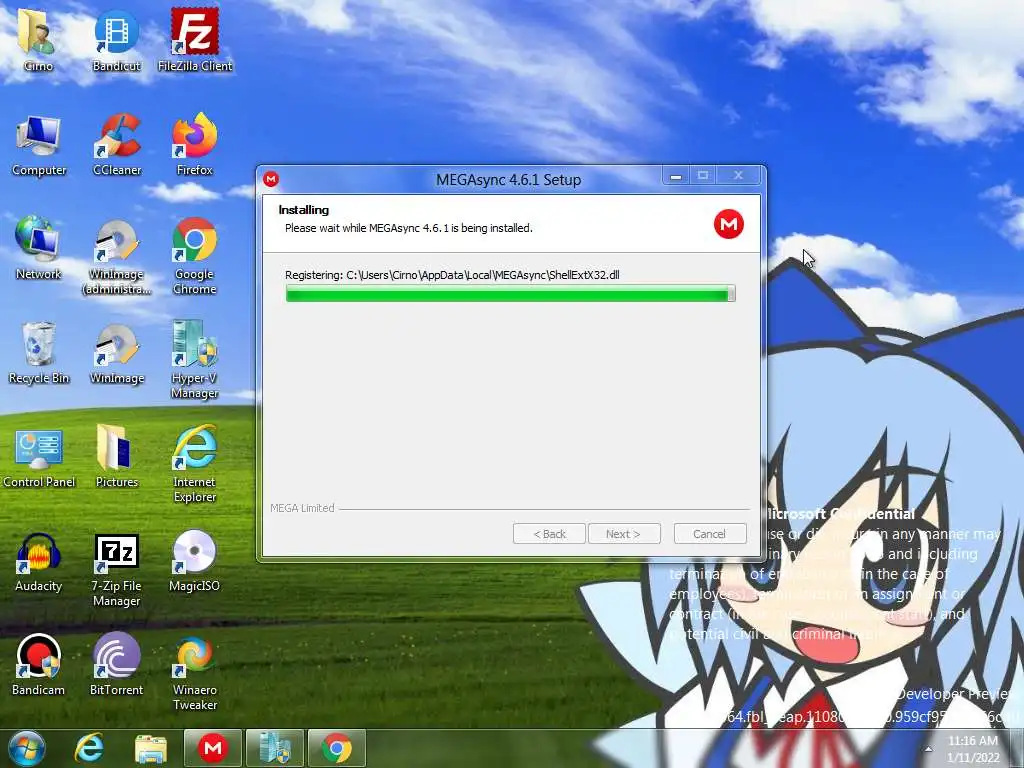Launch Winaero Tweaker shortcut

195,673
